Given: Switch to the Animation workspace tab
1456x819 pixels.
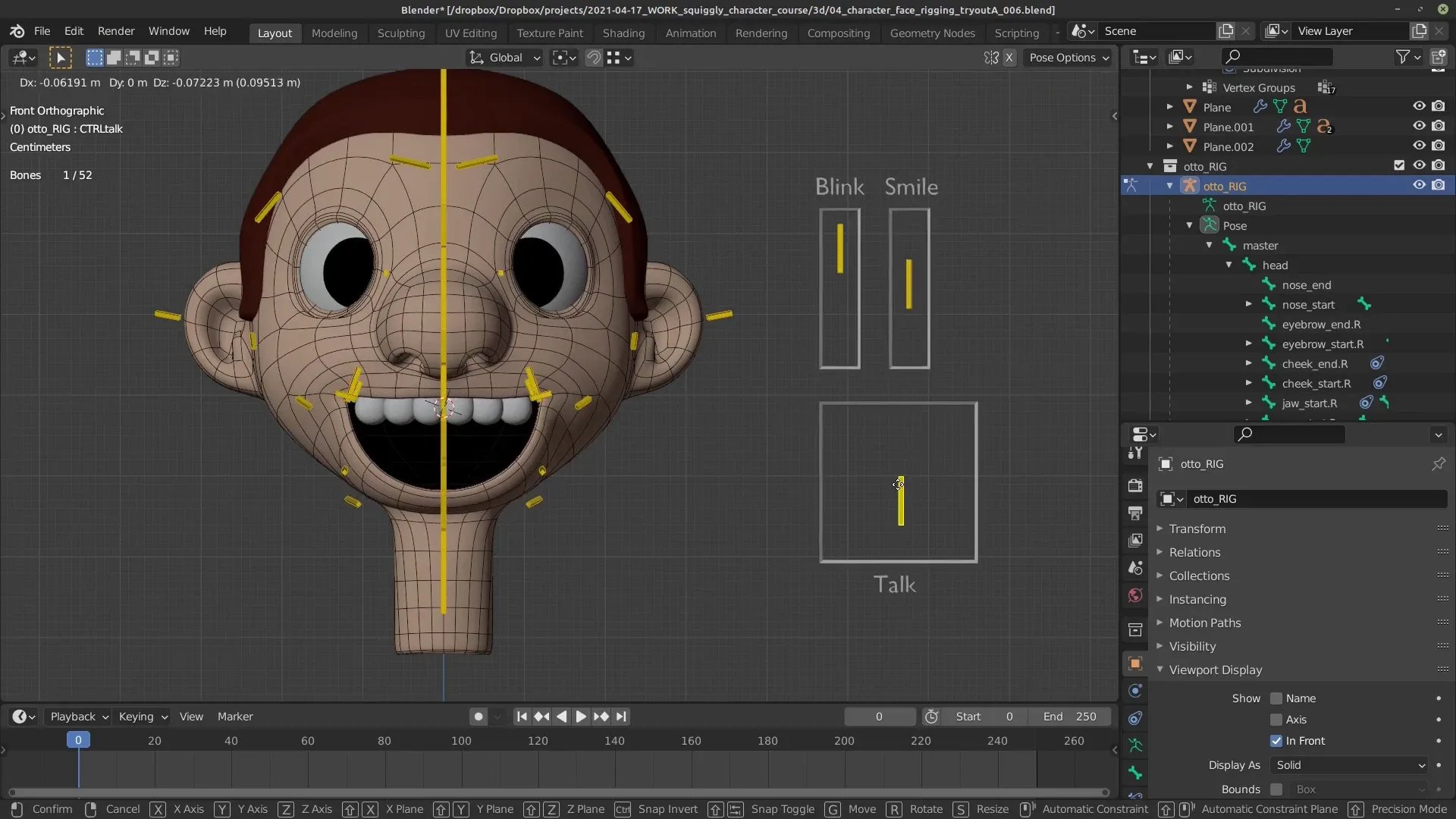Looking at the screenshot, I should pos(691,32).
